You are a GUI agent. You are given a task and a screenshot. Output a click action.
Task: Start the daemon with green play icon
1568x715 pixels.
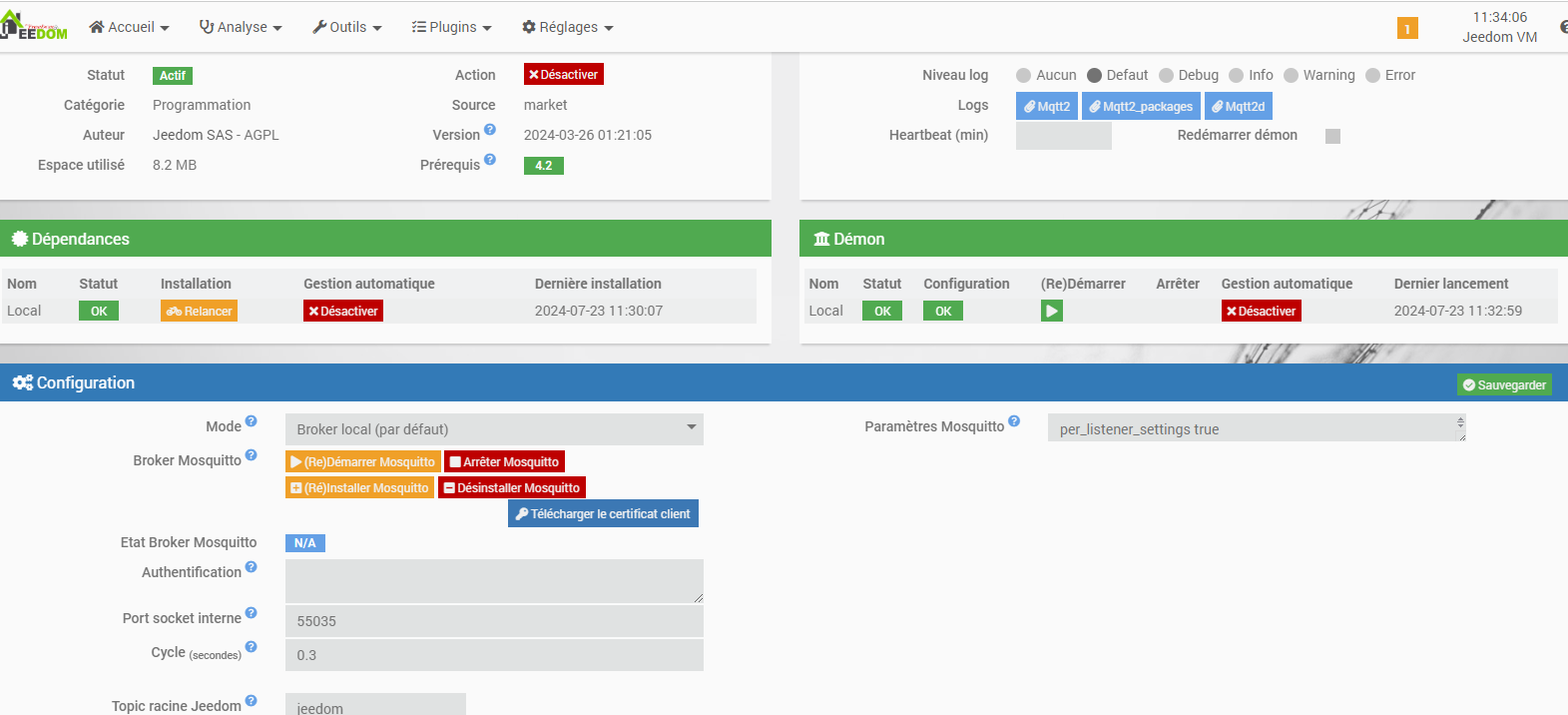[x=1052, y=312]
